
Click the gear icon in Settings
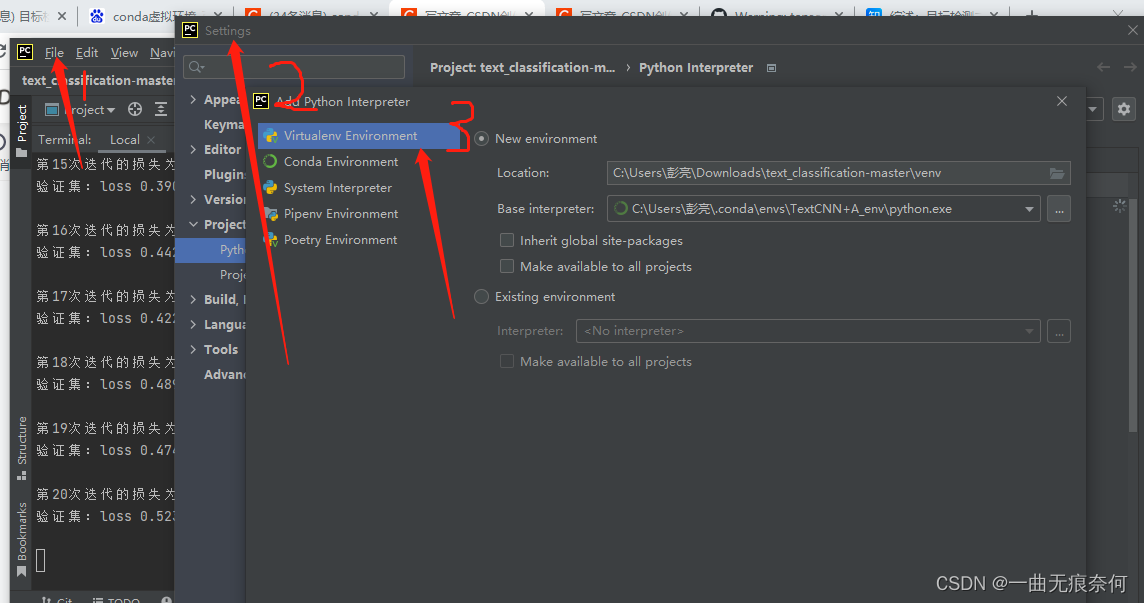click(1124, 109)
